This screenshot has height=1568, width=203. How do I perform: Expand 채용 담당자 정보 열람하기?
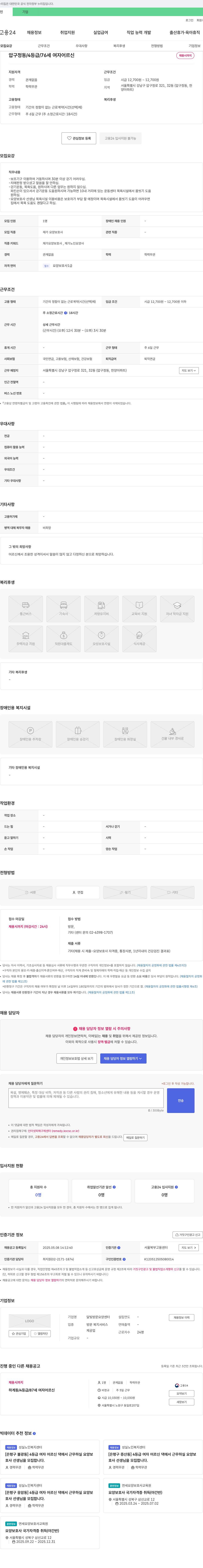click(x=123, y=1058)
